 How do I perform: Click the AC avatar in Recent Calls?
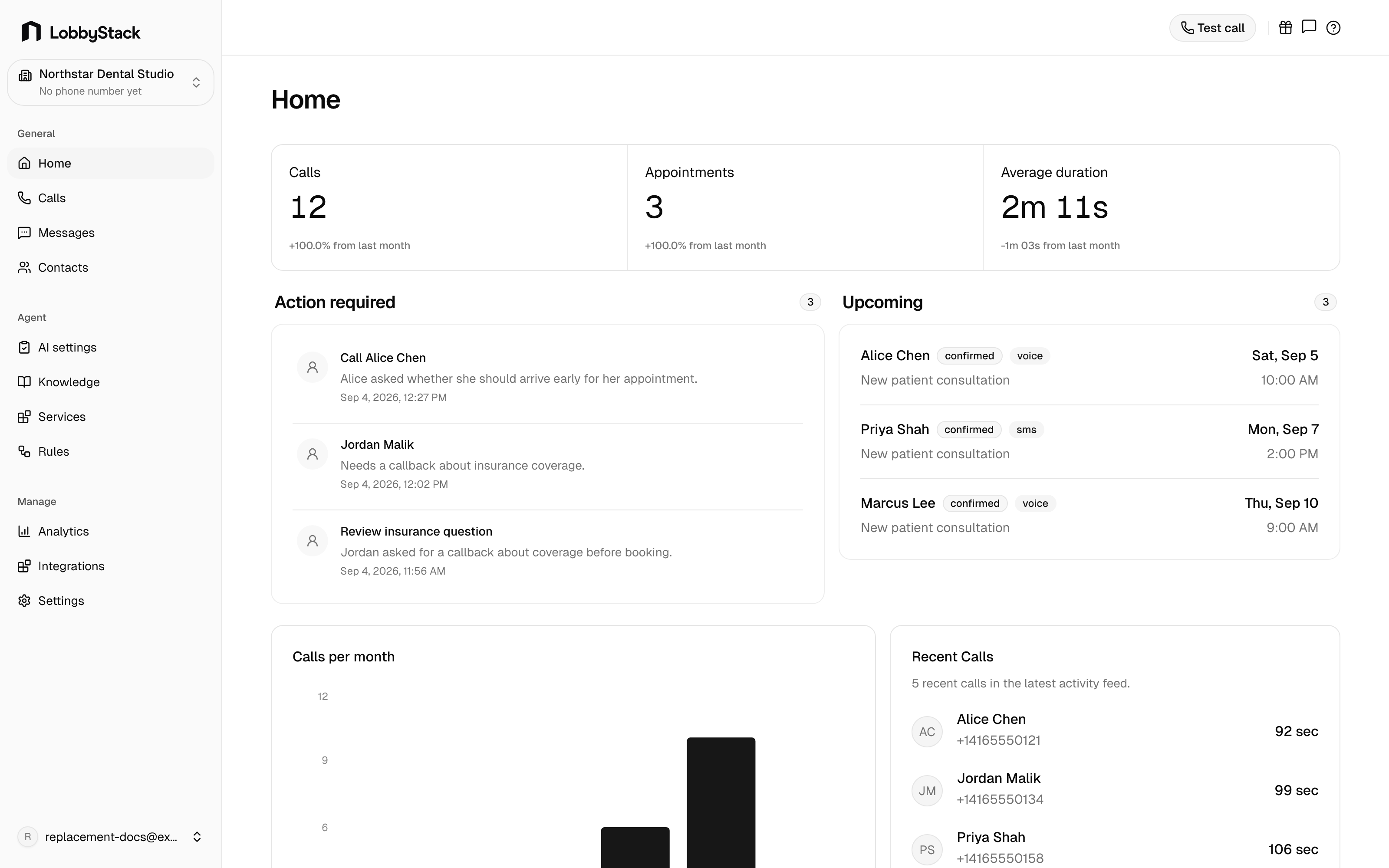coord(927,731)
